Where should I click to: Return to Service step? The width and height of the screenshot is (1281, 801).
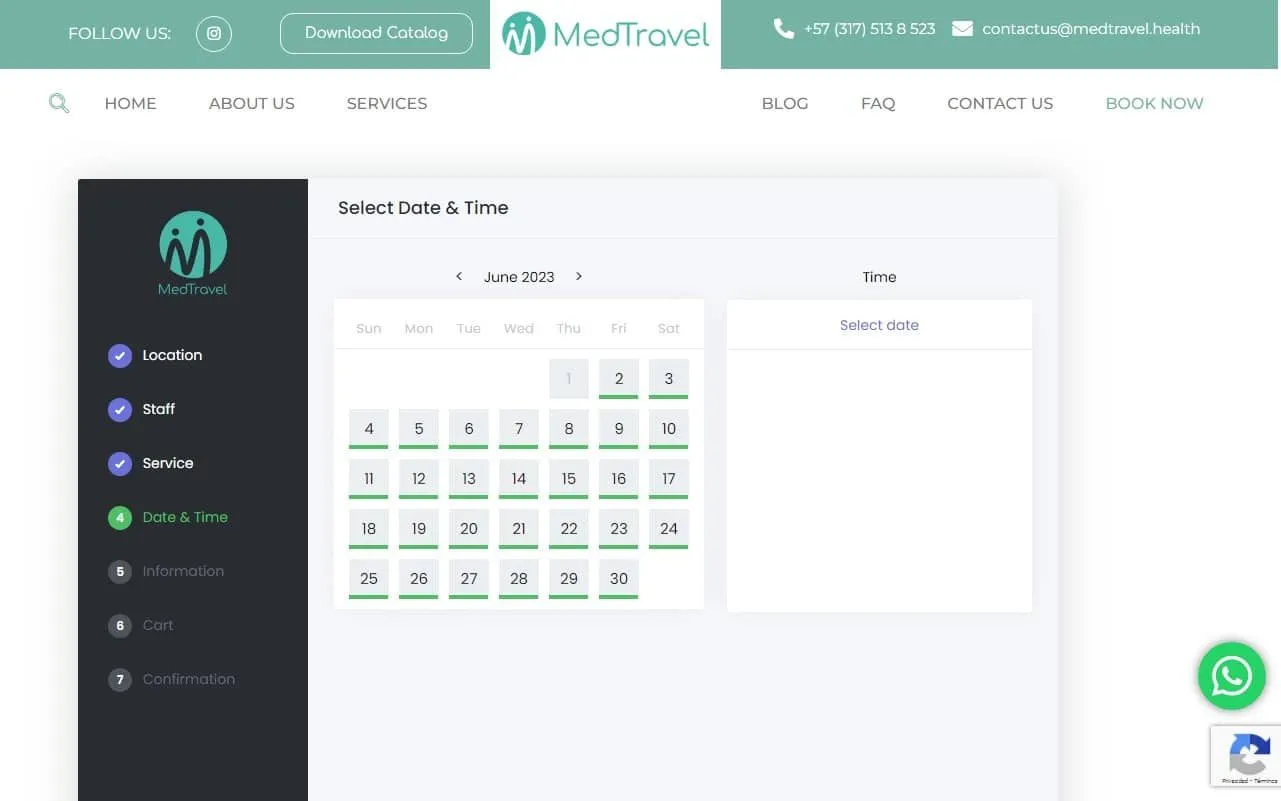(151, 463)
